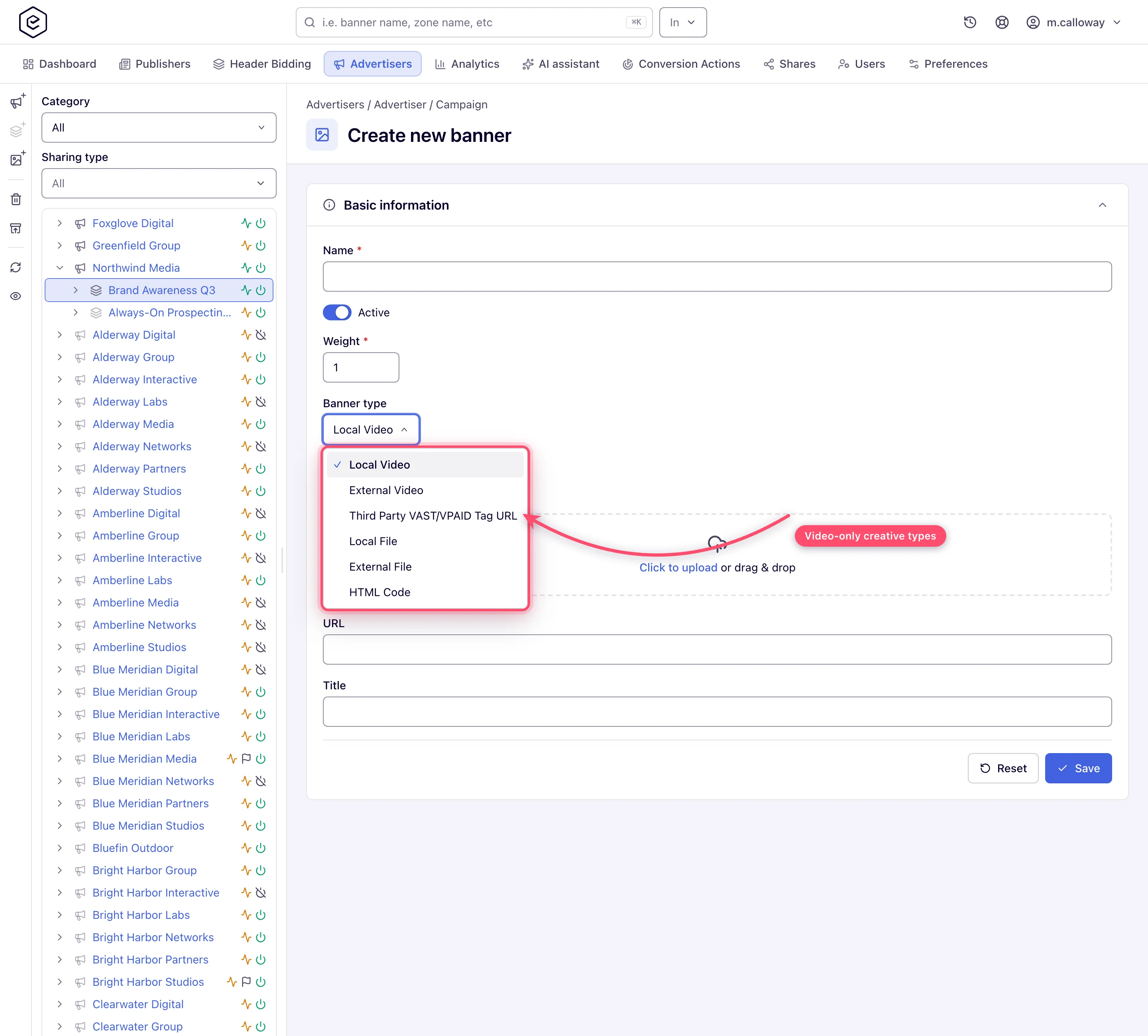
Task: Open the Sharing type dropdown
Action: pyautogui.click(x=159, y=183)
